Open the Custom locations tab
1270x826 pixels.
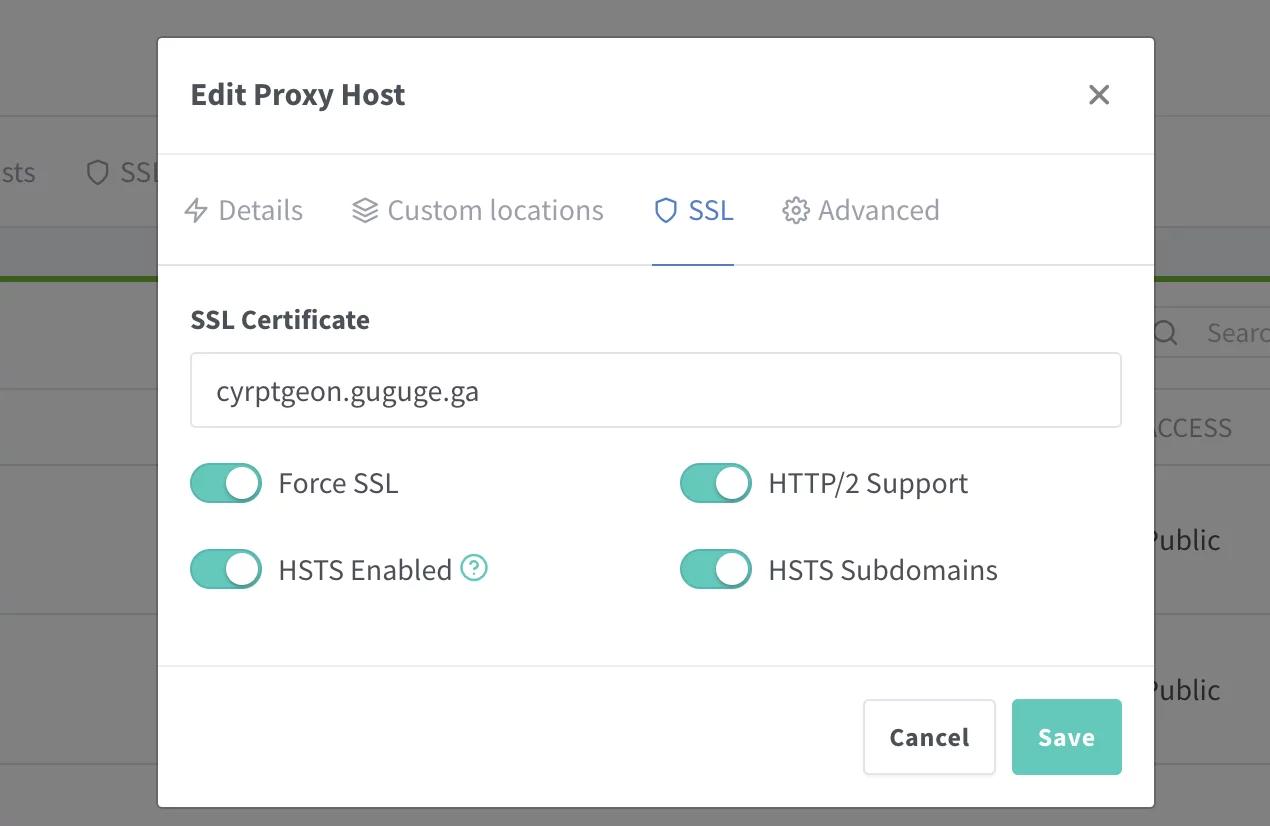click(495, 211)
